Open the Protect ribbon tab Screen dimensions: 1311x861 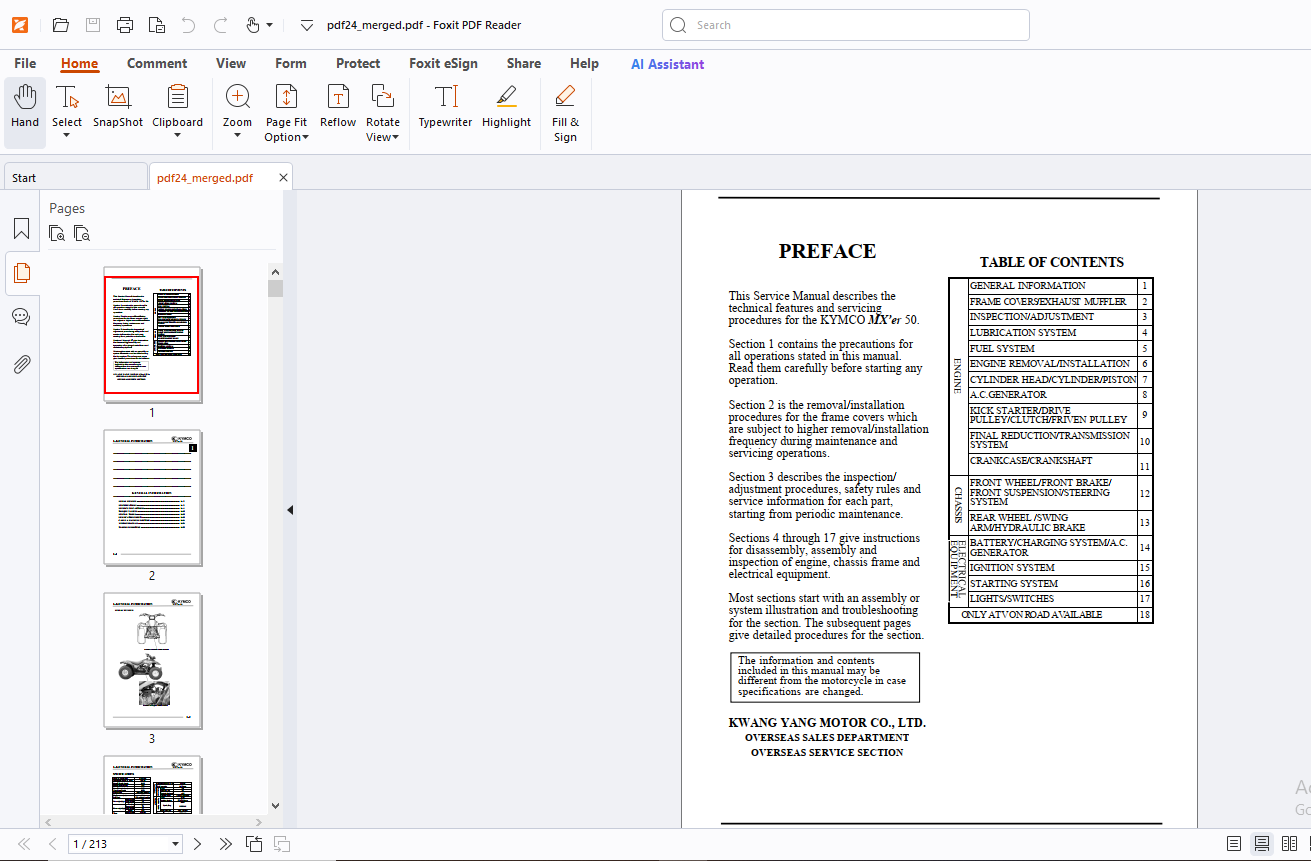pos(358,63)
